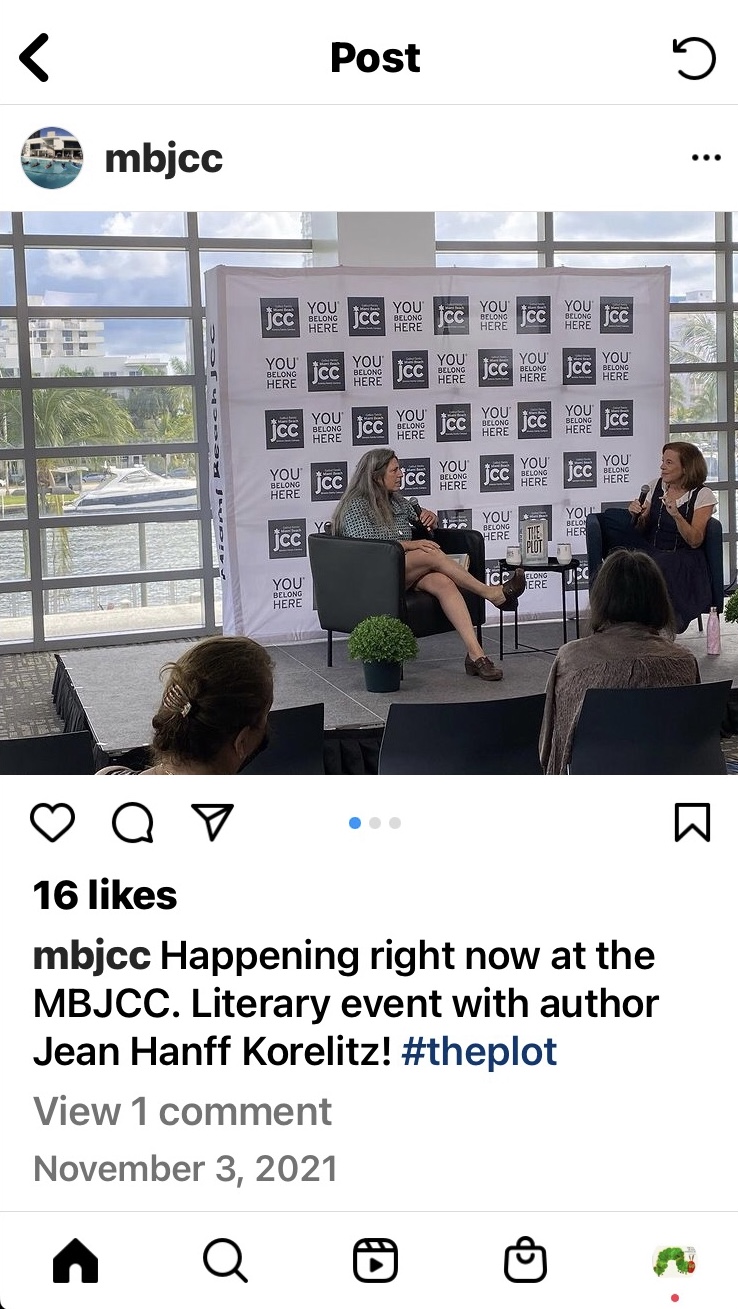Image resolution: width=738 pixels, height=1309 pixels.
Task: Refresh the post with the reload icon
Action: [x=694, y=58]
